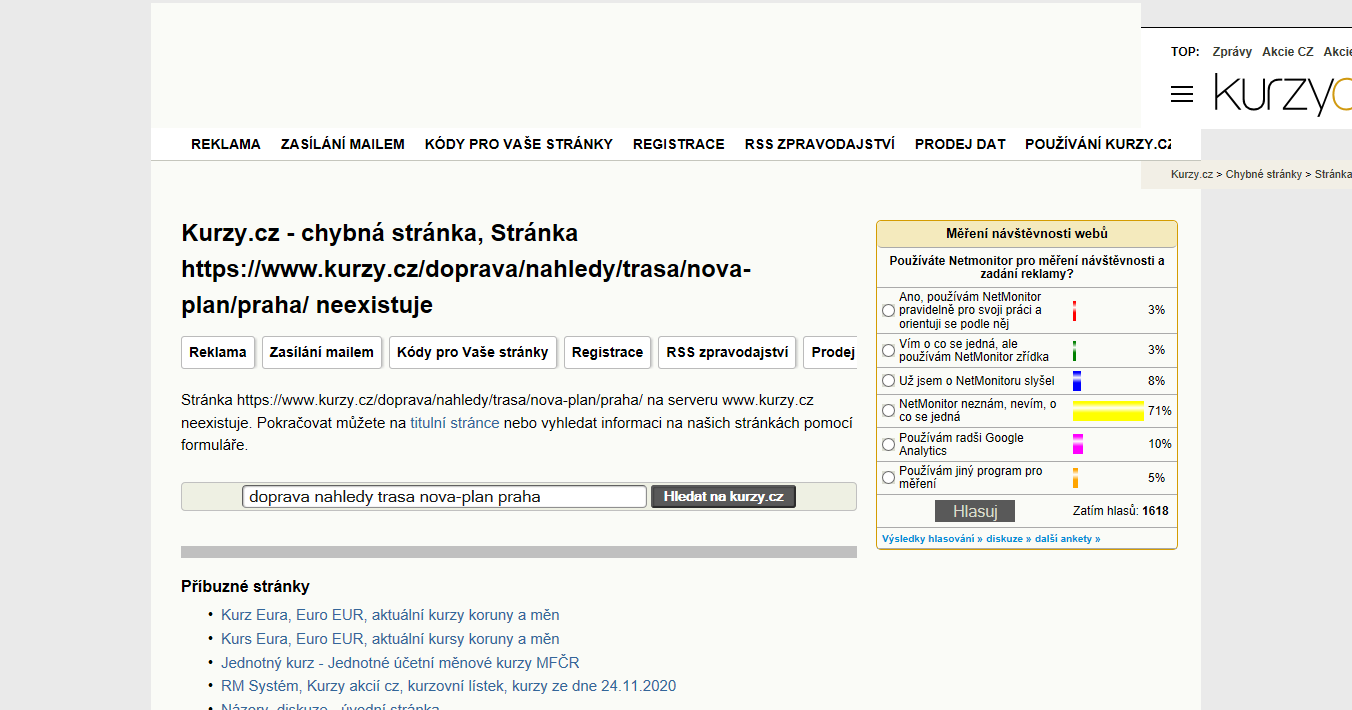Open RSS ZPRAVODAJSTVÍ in top navigation
This screenshot has width=1352, height=710.
(820, 144)
